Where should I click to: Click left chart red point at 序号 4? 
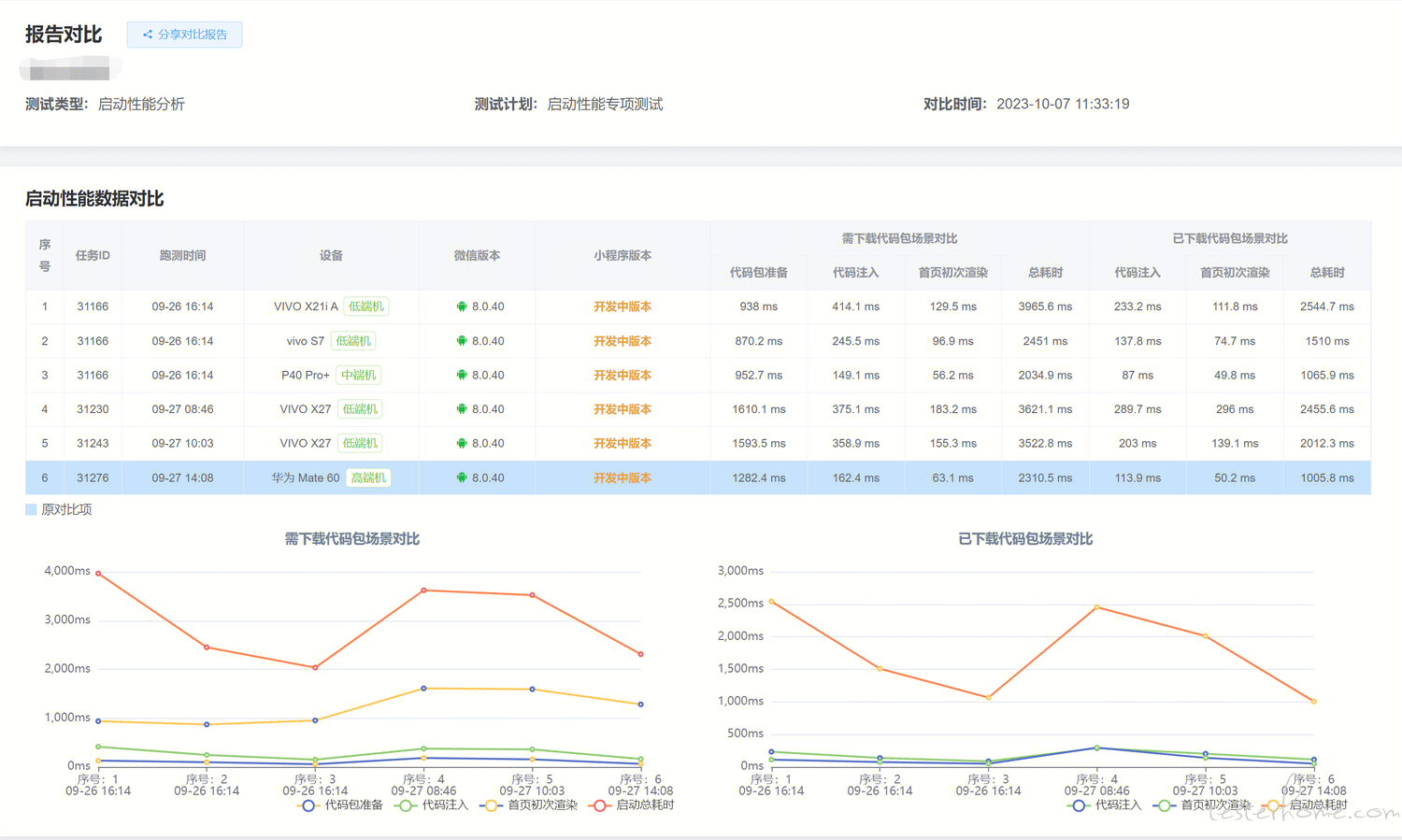click(423, 591)
